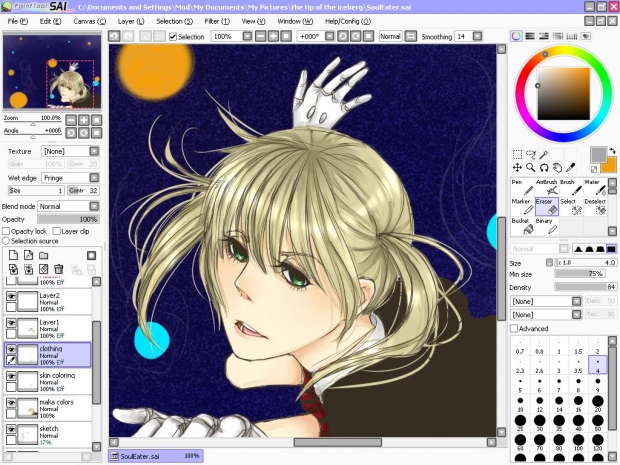The height and width of the screenshot is (465, 620).
Task: Activate the rotate canvas tool
Action: (x=544, y=168)
